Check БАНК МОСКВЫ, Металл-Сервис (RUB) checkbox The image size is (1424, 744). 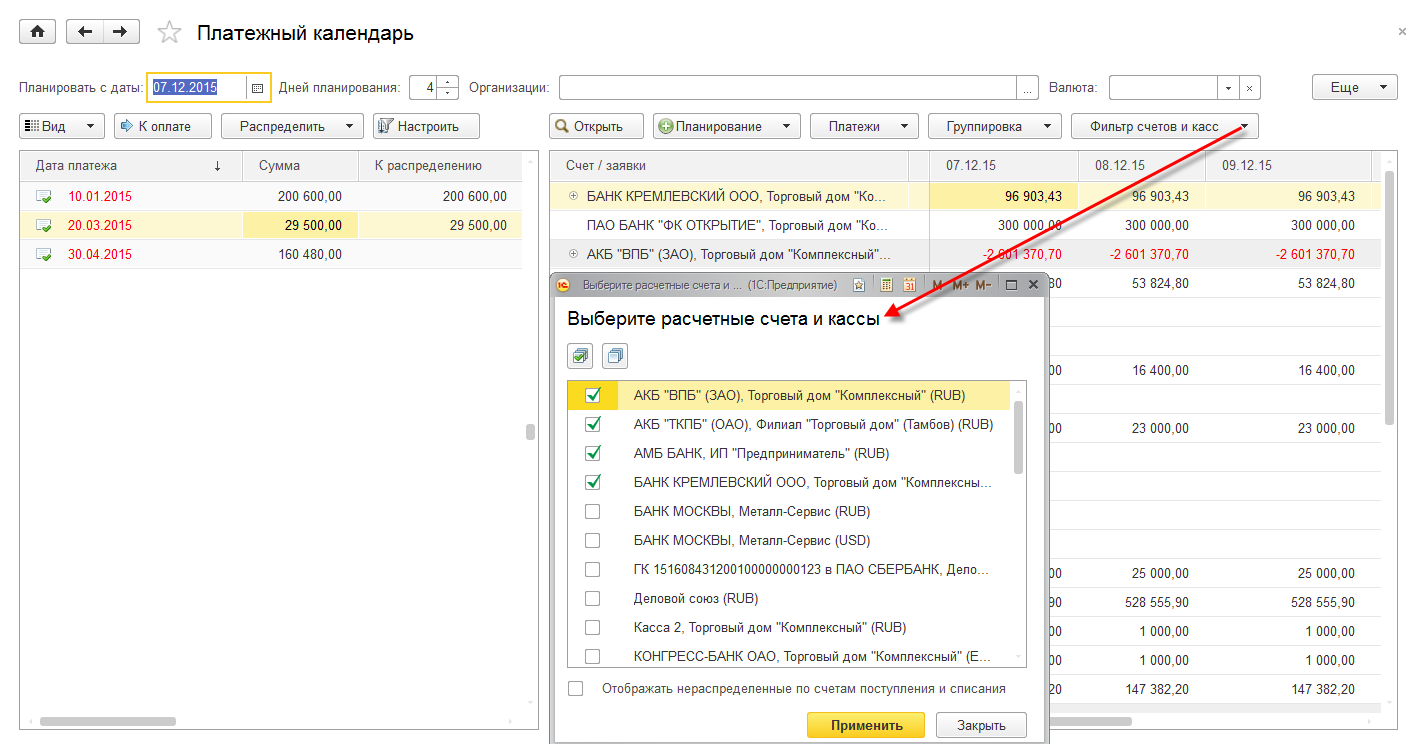tap(593, 511)
